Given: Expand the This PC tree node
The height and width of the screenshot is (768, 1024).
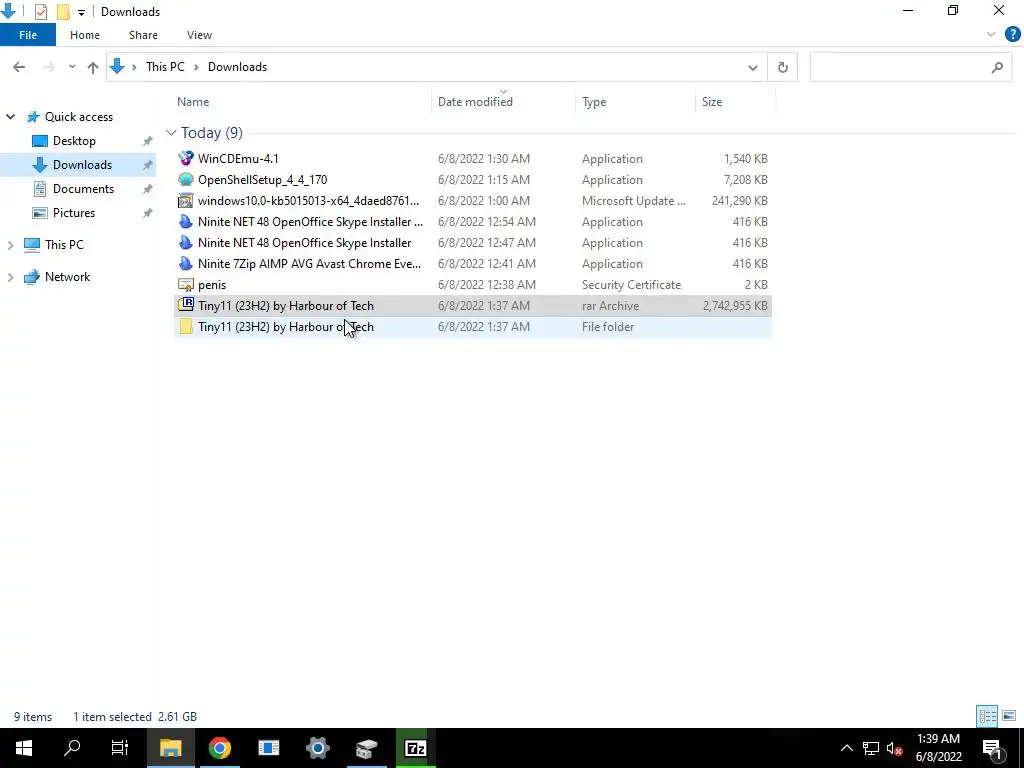Looking at the screenshot, I should pyautogui.click(x=10, y=245).
